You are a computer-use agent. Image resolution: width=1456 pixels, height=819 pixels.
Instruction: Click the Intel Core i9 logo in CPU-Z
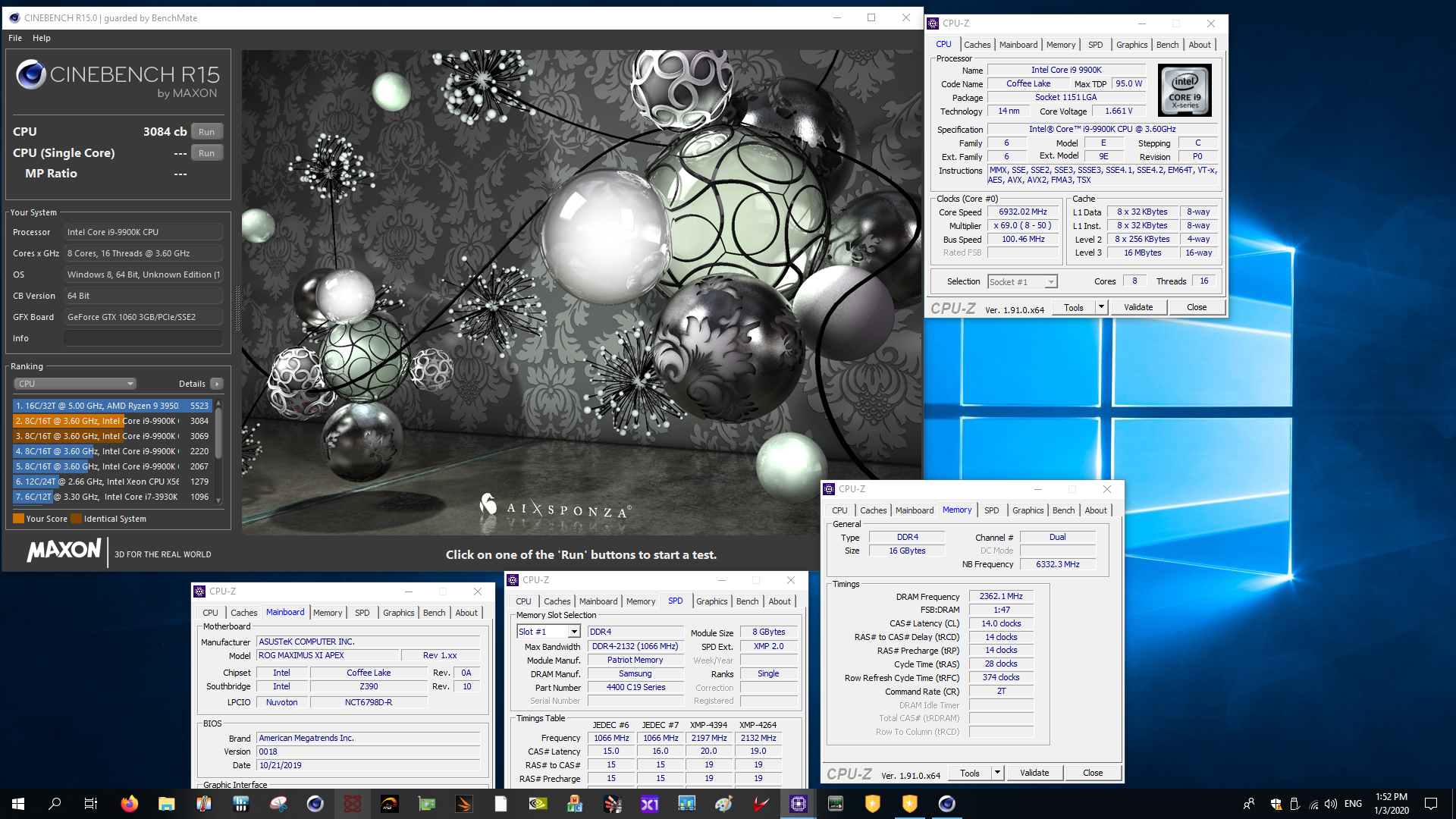point(1185,90)
